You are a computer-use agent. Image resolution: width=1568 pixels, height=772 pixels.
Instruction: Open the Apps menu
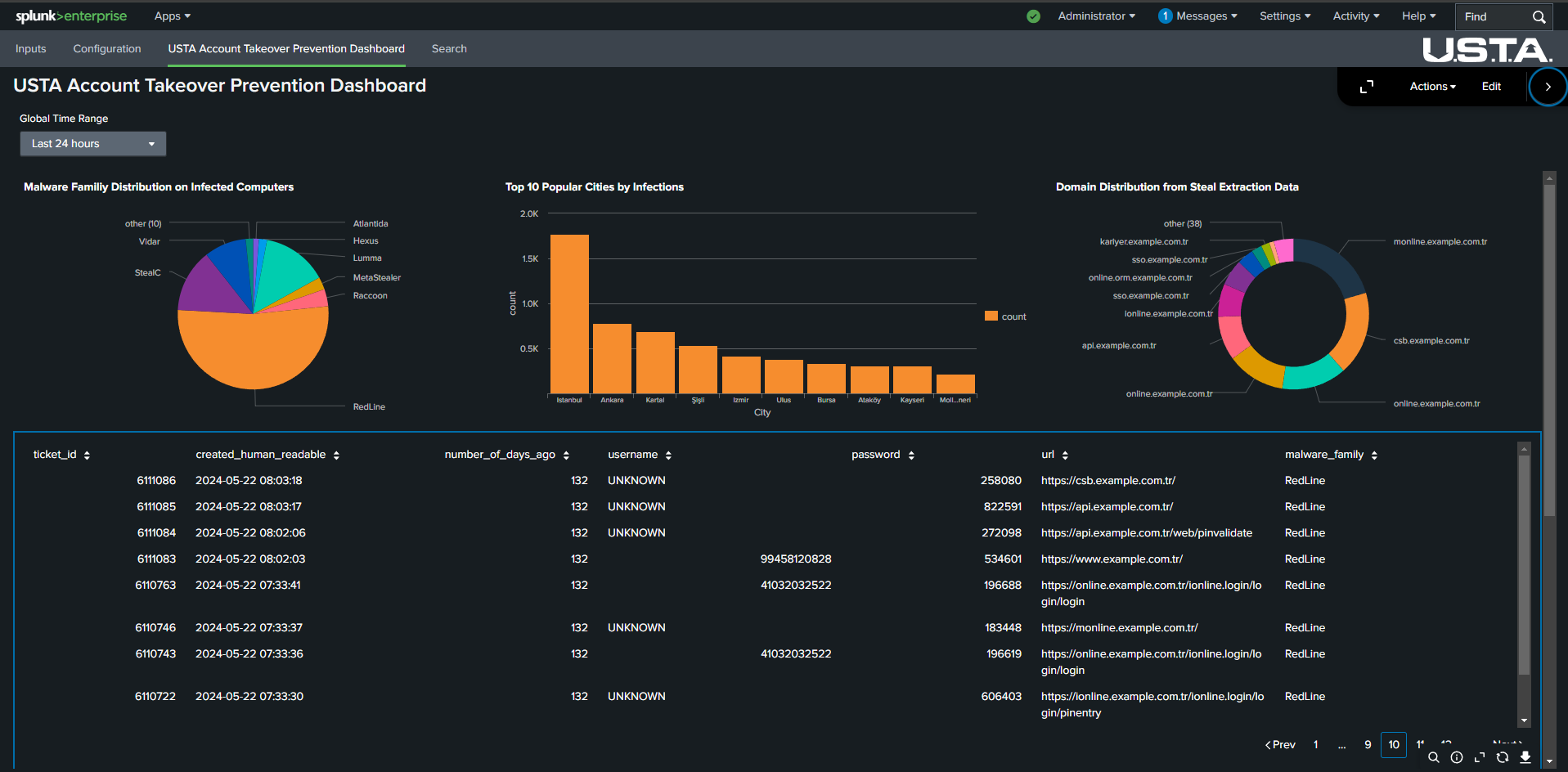tap(173, 16)
